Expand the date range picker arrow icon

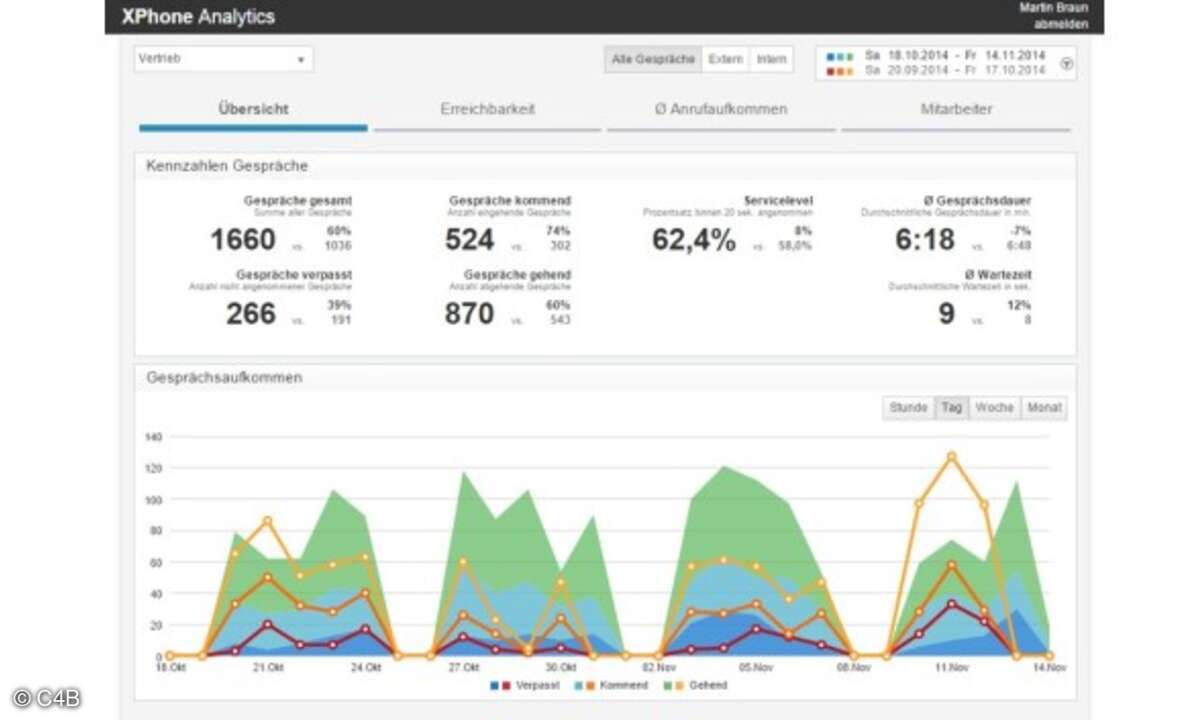pyautogui.click(x=1066, y=63)
